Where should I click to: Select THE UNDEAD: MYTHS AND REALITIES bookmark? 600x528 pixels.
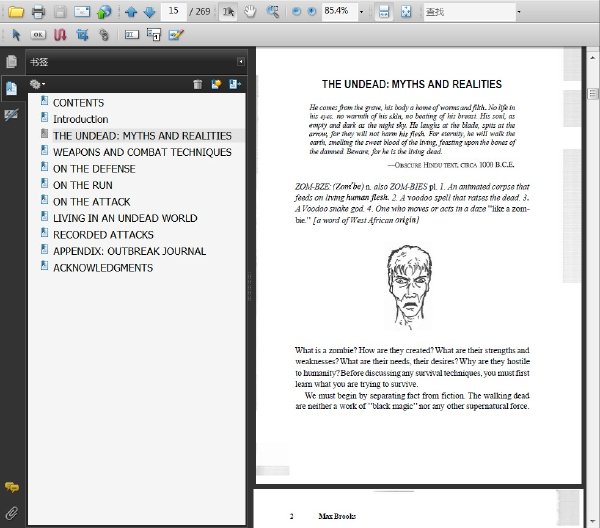pos(142,136)
